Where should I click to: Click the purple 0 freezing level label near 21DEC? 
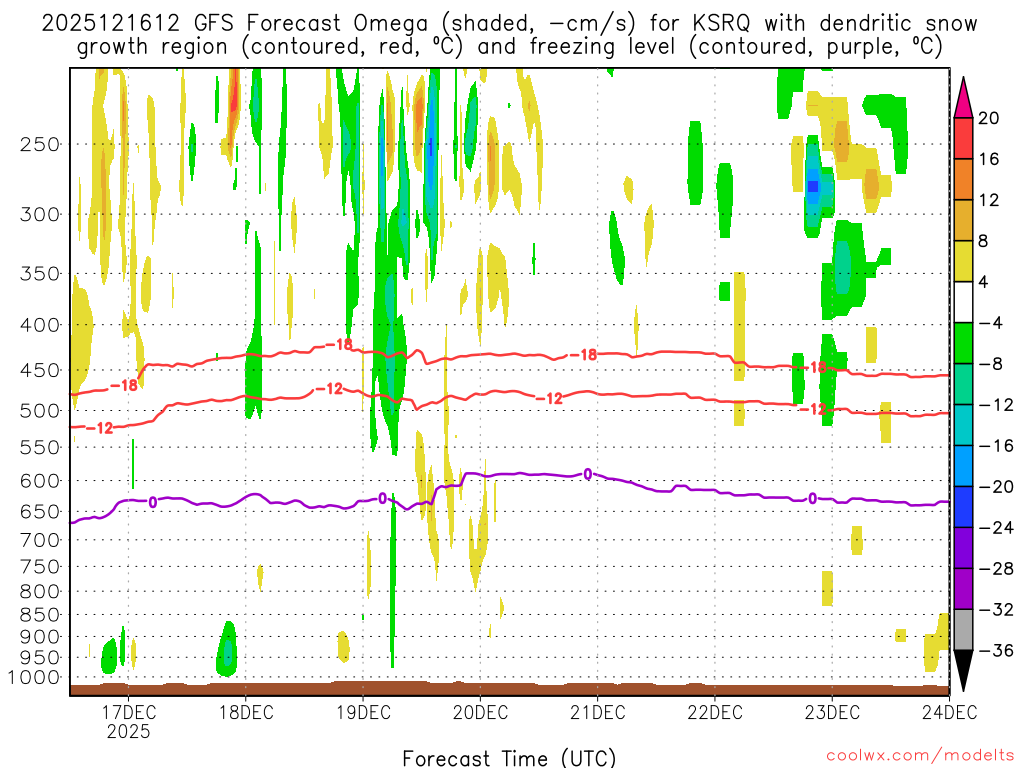tap(588, 474)
